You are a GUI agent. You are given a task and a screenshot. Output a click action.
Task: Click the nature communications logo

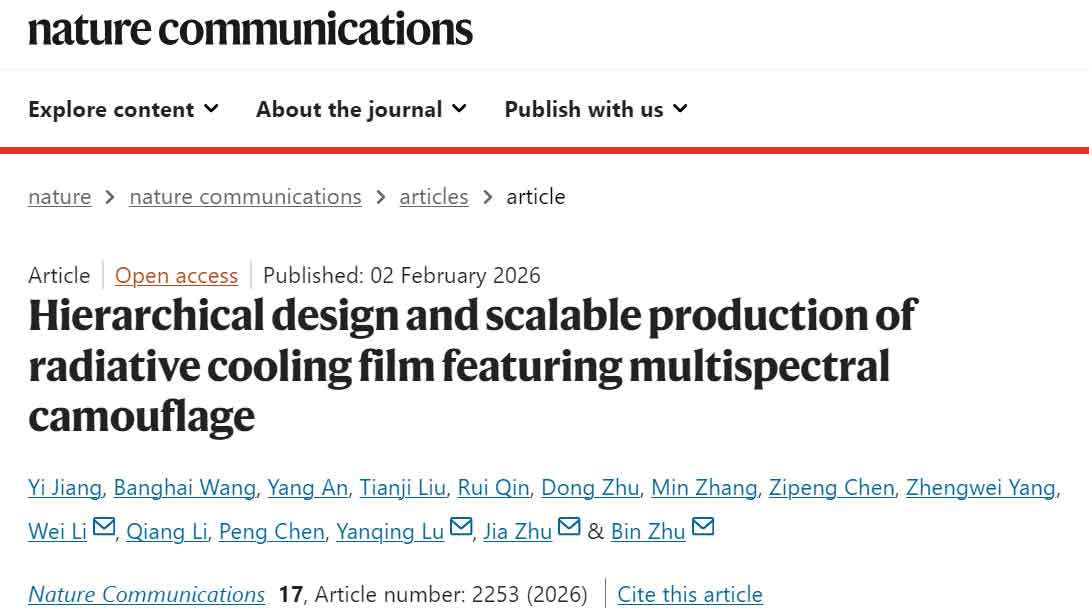point(250,29)
